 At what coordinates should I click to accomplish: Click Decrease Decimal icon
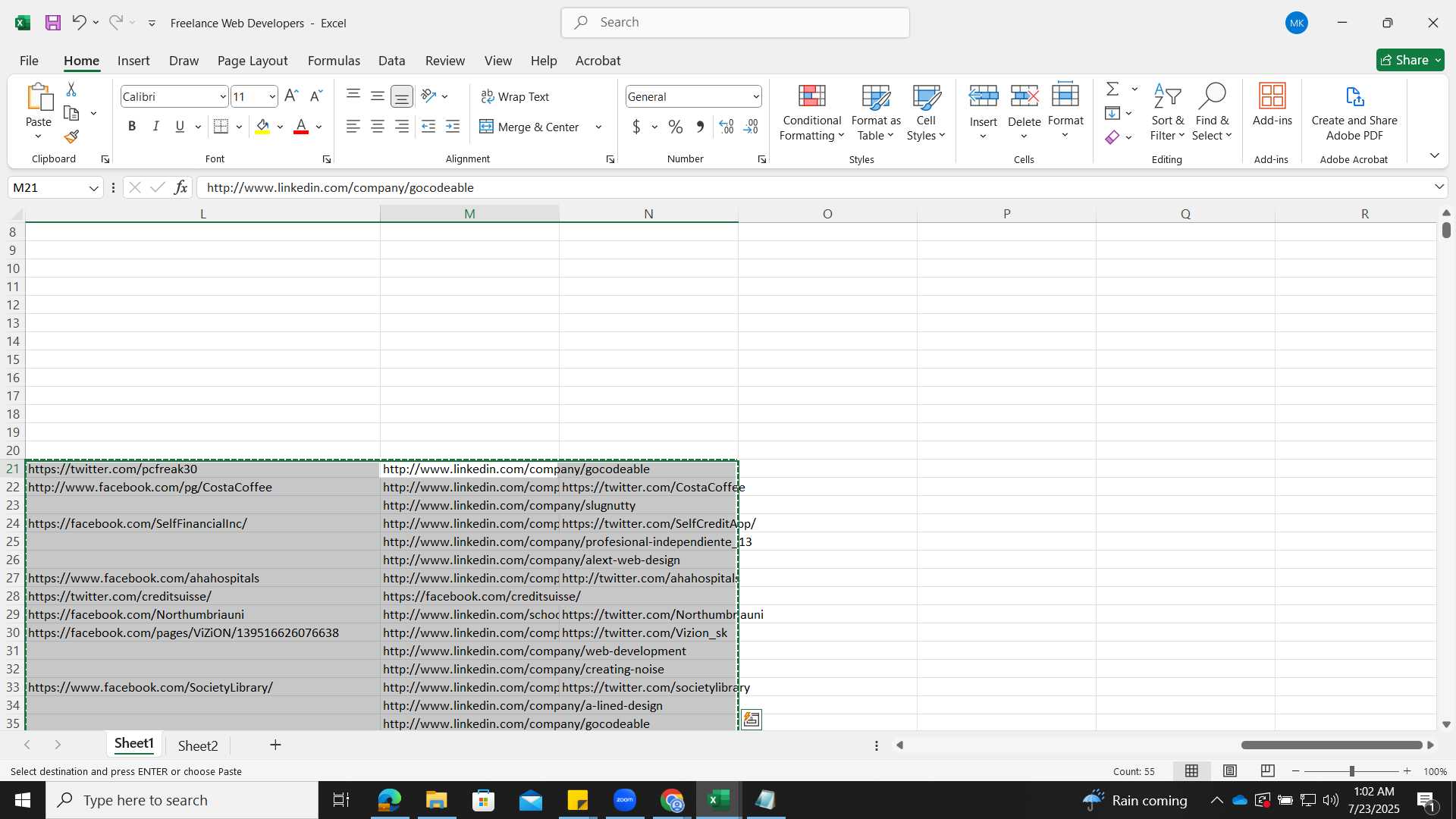[751, 127]
